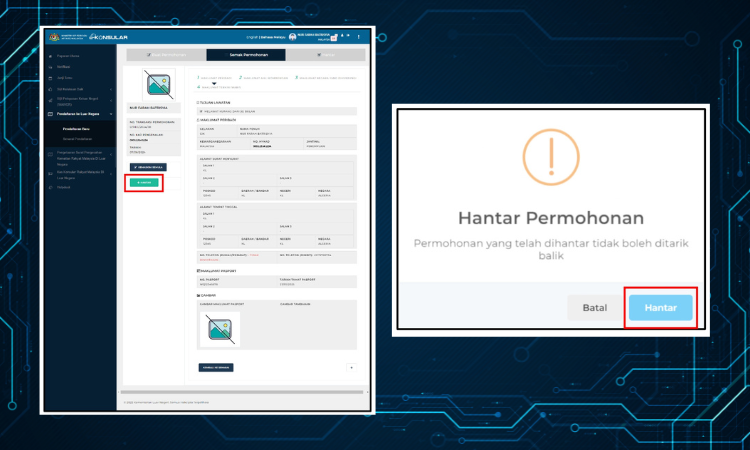Image resolution: width=750 pixels, height=450 pixels.
Task: Click the user avatar icon in header
Action: [292, 37]
